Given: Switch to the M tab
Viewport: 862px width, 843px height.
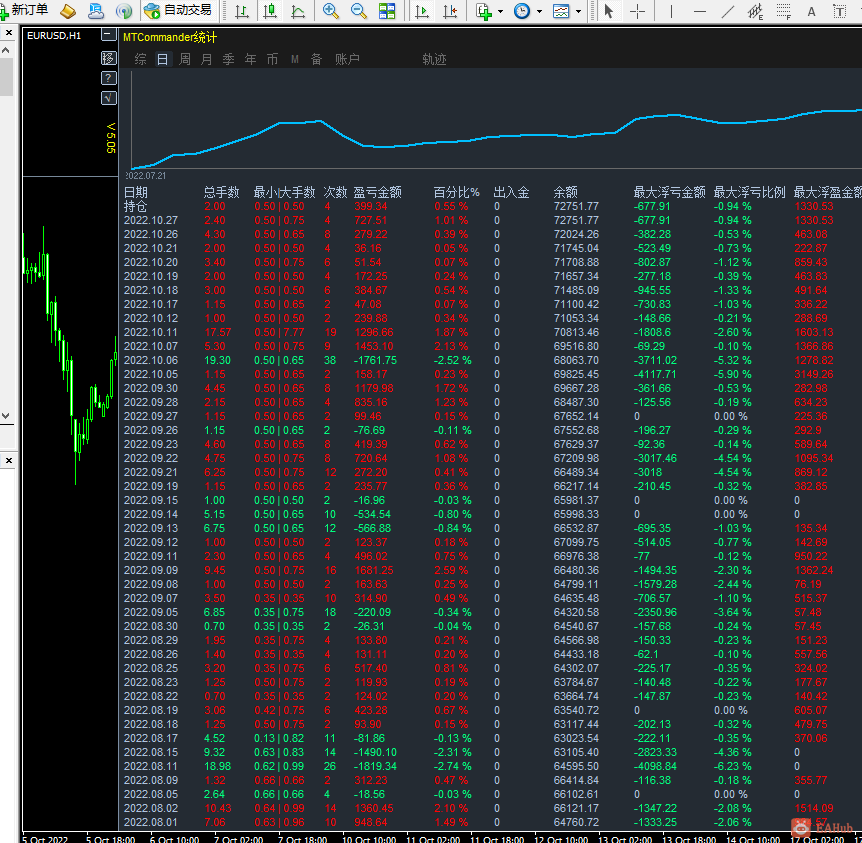Looking at the screenshot, I should pos(295,59).
